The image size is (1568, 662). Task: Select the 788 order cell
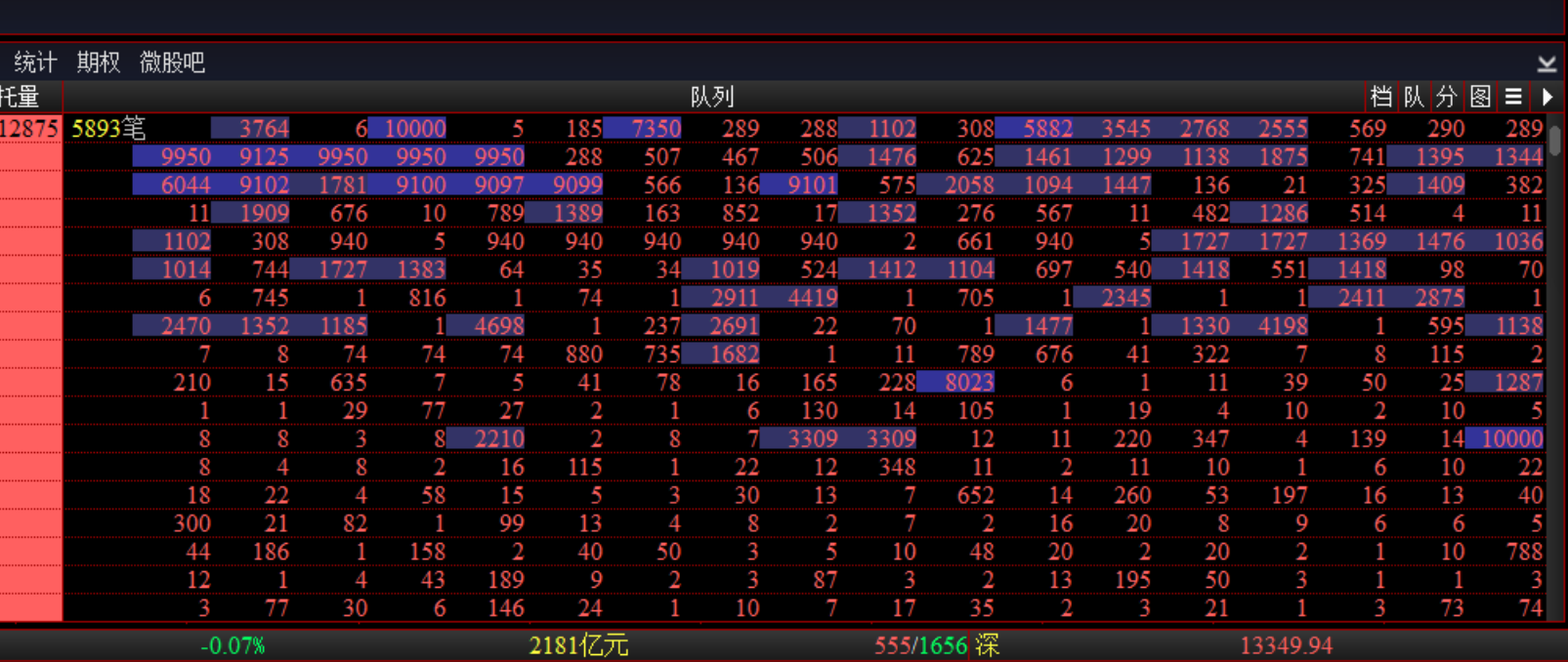(x=1524, y=553)
